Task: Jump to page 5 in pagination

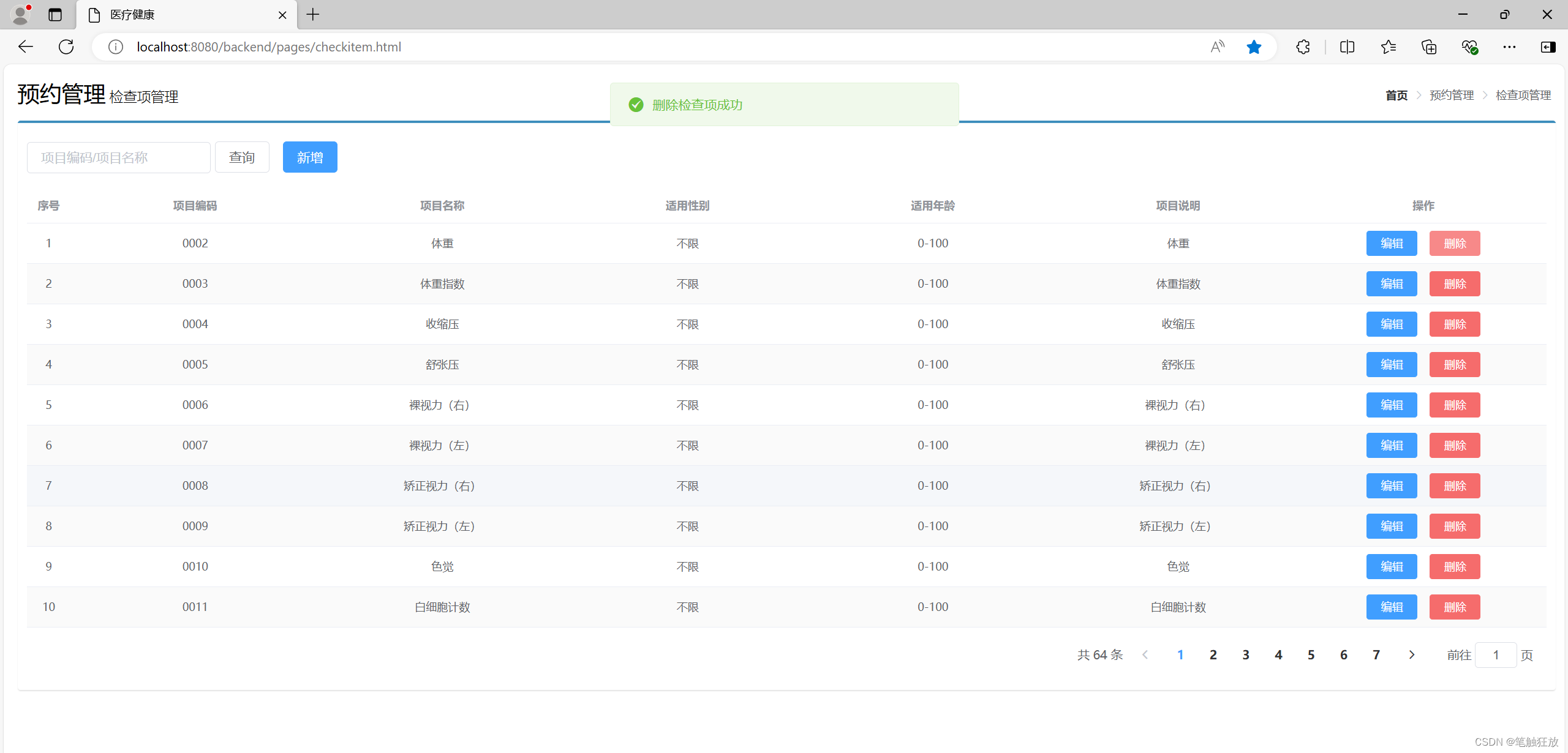Action: pyautogui.click(x=1311, y=655)
